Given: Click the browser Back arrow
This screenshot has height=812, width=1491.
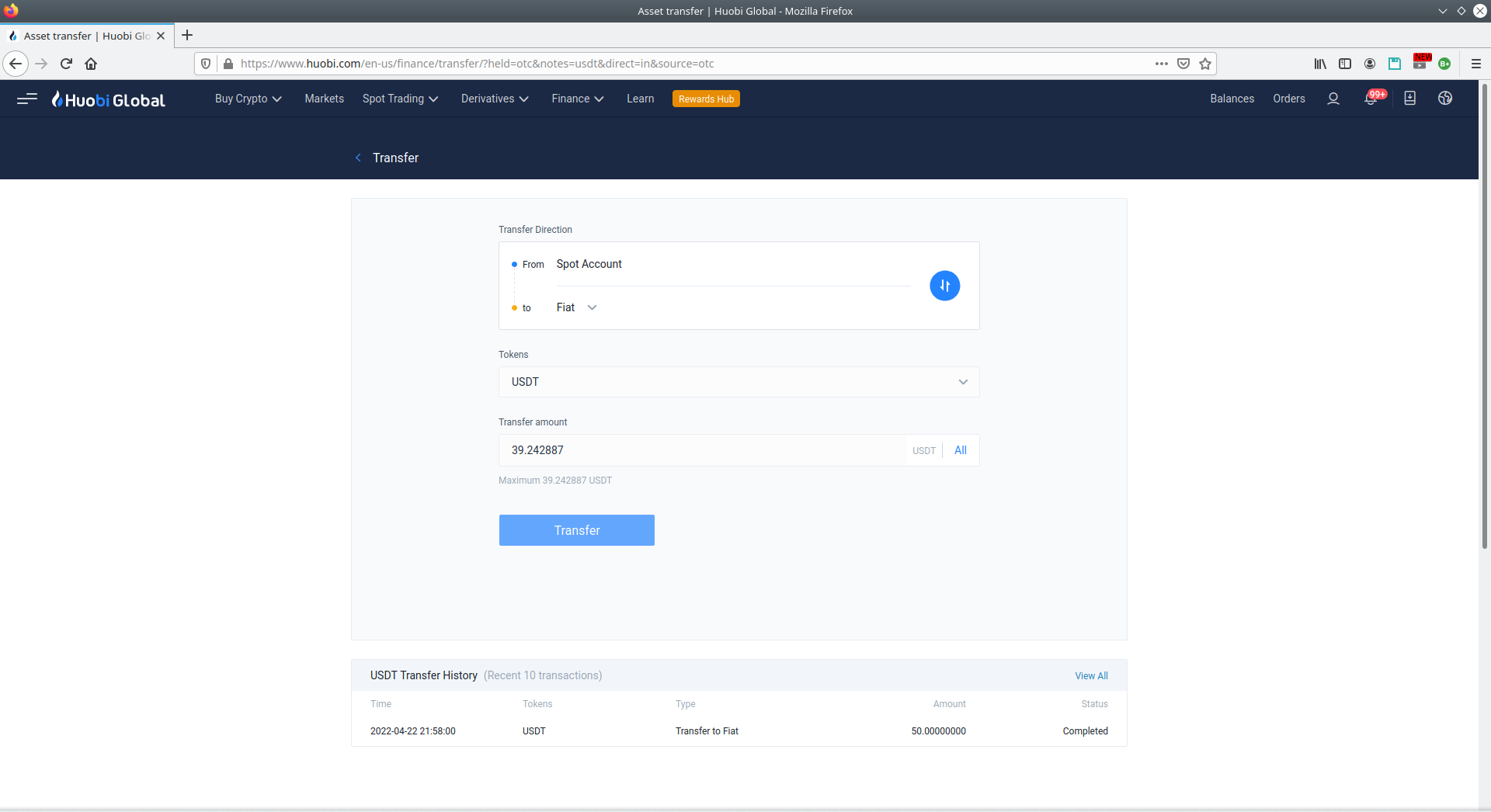Looking at the screenshot, I should coord(16,64).
